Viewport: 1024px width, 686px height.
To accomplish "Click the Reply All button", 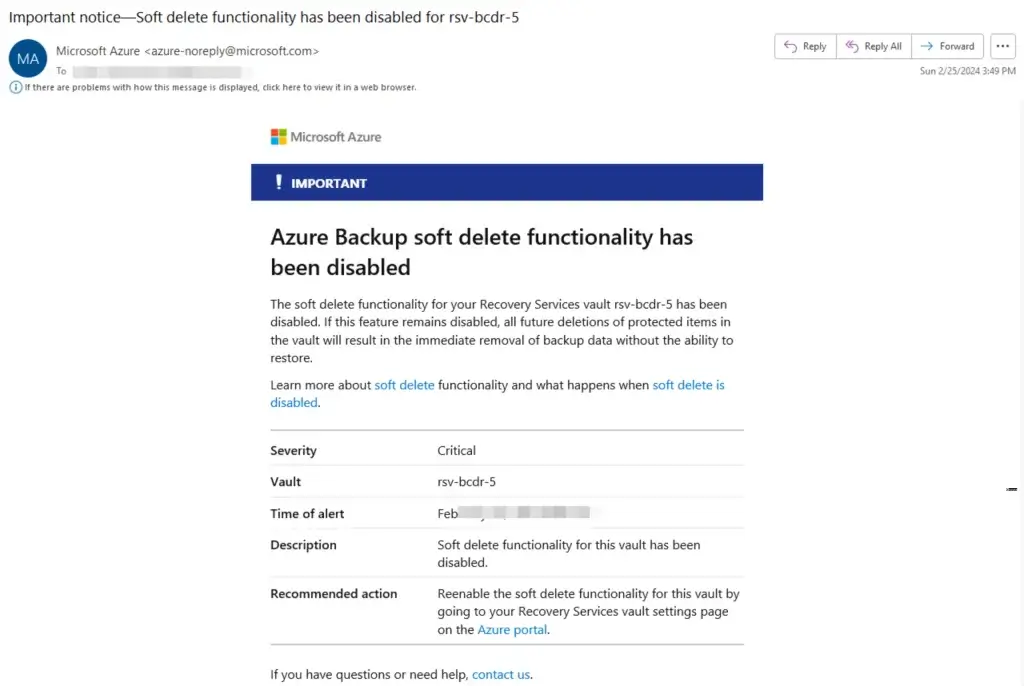I will click(874, 46).
